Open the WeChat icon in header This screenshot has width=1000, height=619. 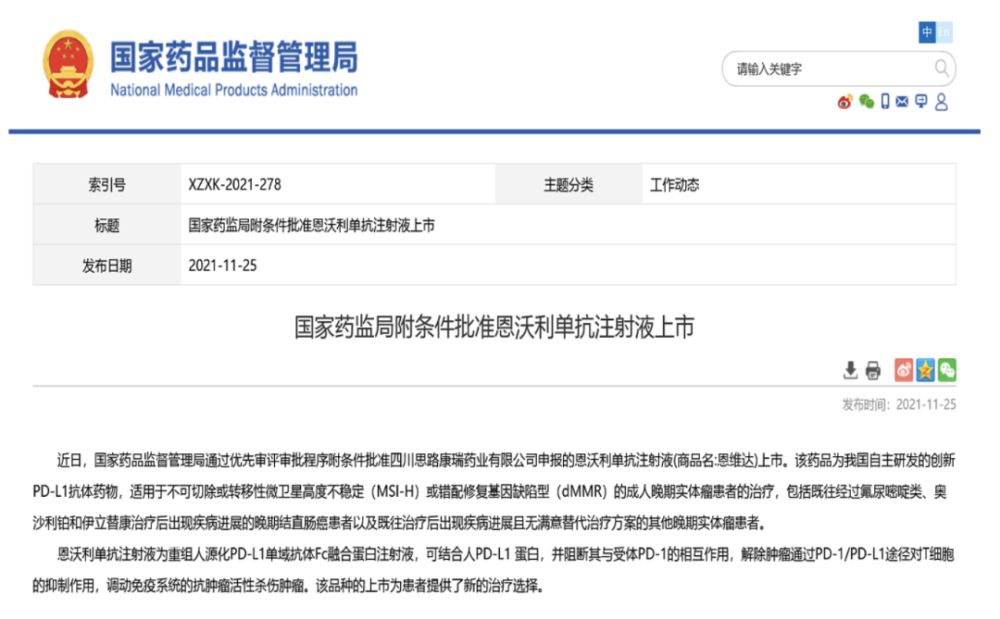(866, 101)
